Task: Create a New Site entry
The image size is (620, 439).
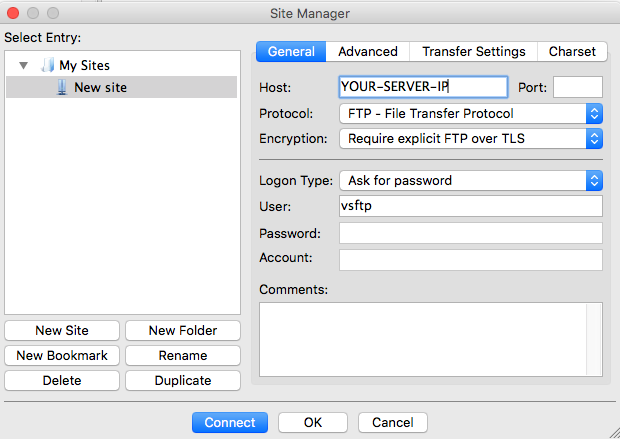Action: coord(62,331)
